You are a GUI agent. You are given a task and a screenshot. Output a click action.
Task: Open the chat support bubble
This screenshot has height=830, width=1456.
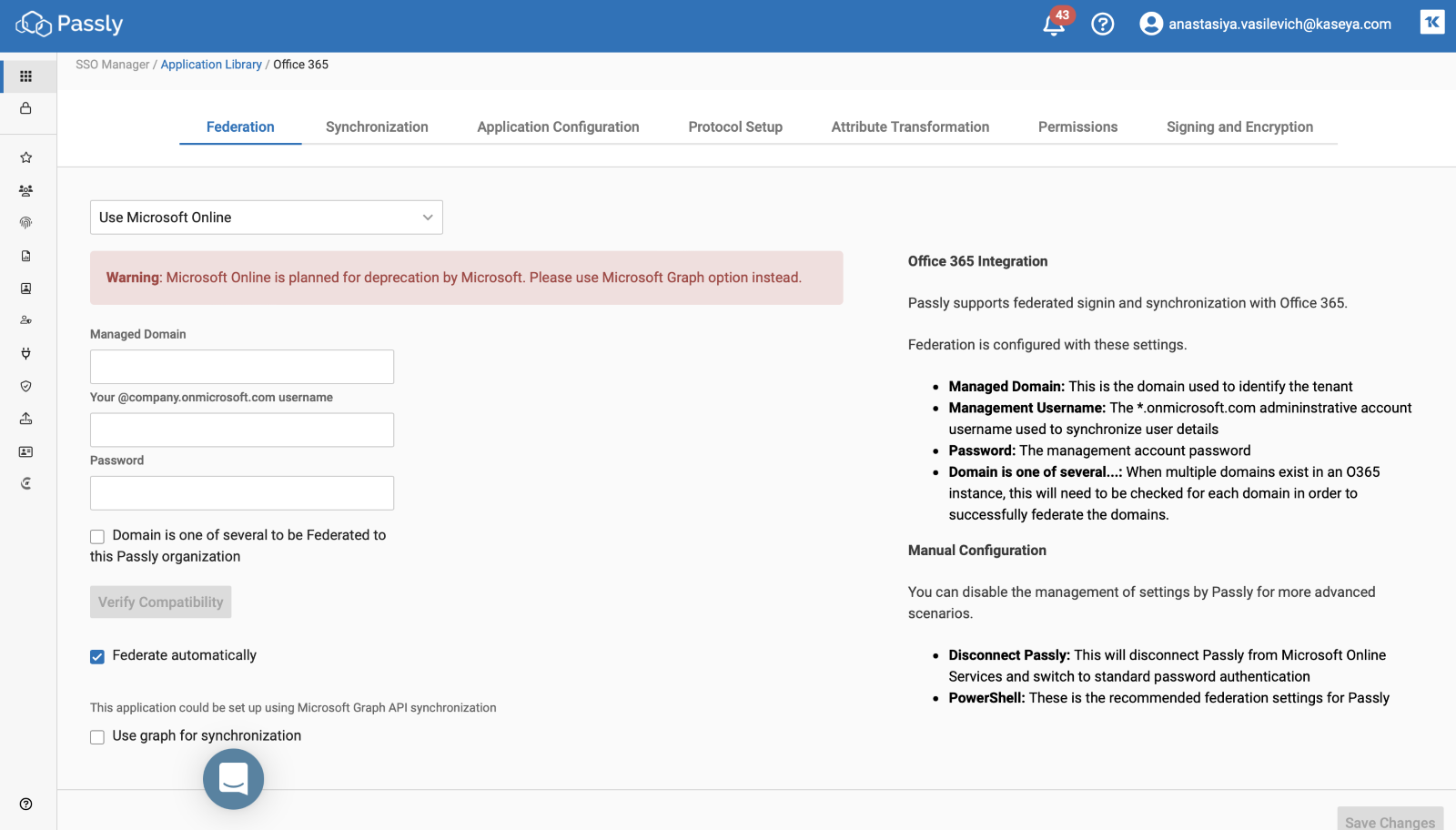pyautogui.click(x=234, y=779)
